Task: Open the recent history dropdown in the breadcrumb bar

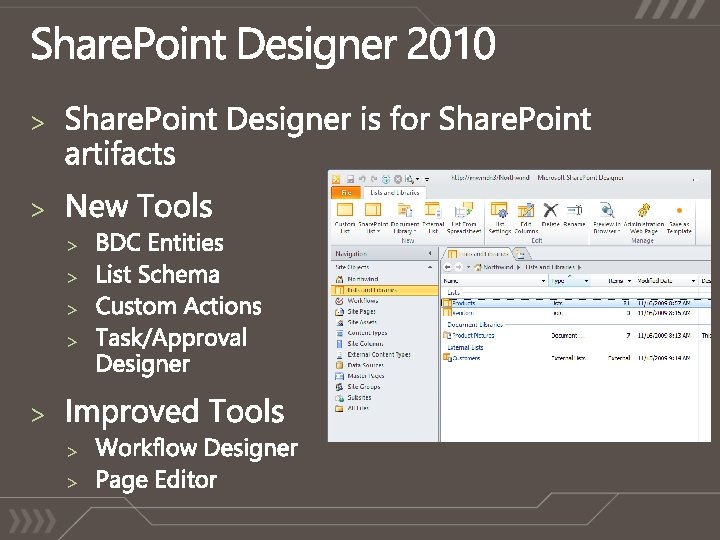Action: coord(468,267)
